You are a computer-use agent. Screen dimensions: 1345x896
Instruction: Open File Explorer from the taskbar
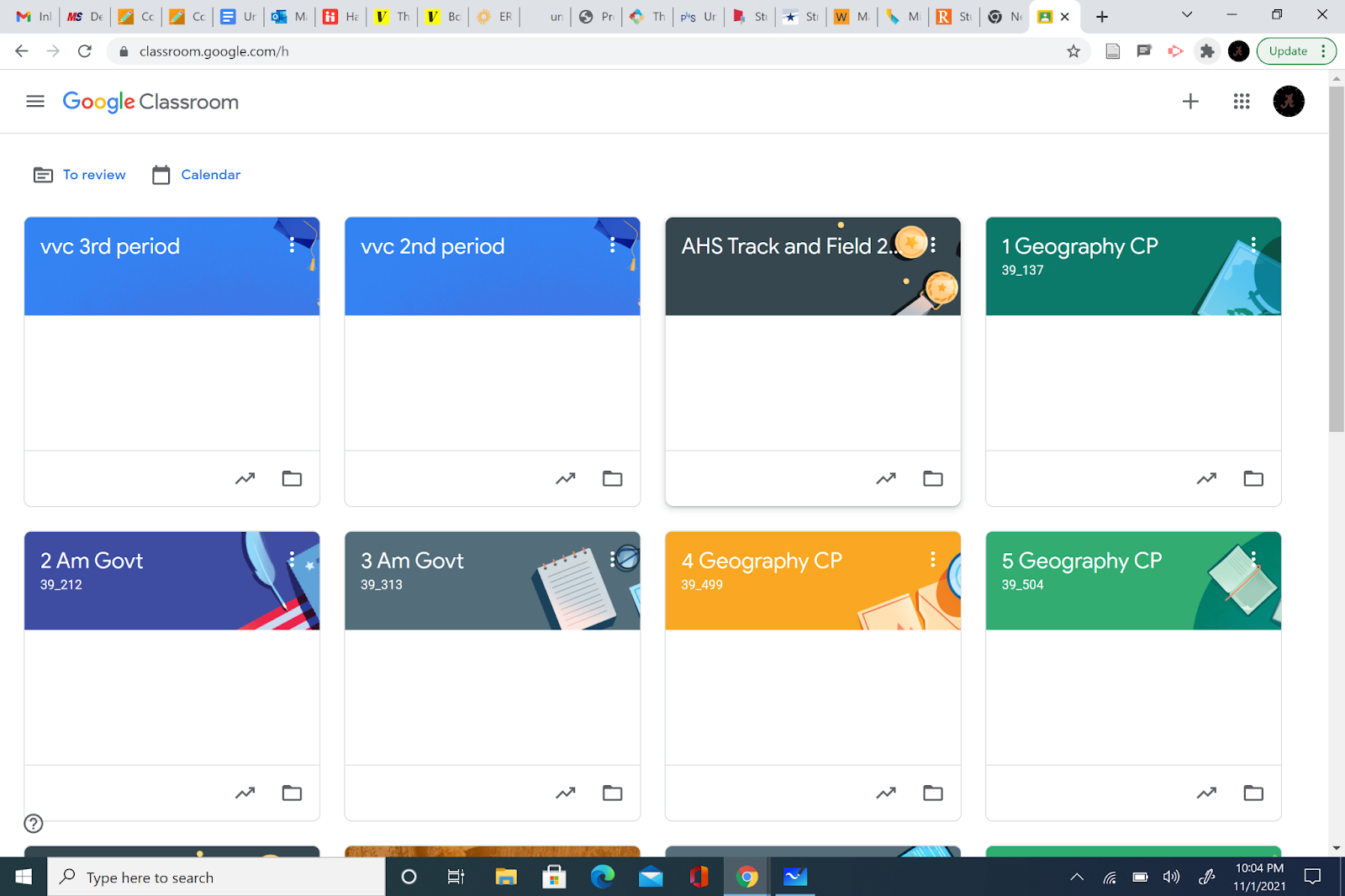pos(506,877)
